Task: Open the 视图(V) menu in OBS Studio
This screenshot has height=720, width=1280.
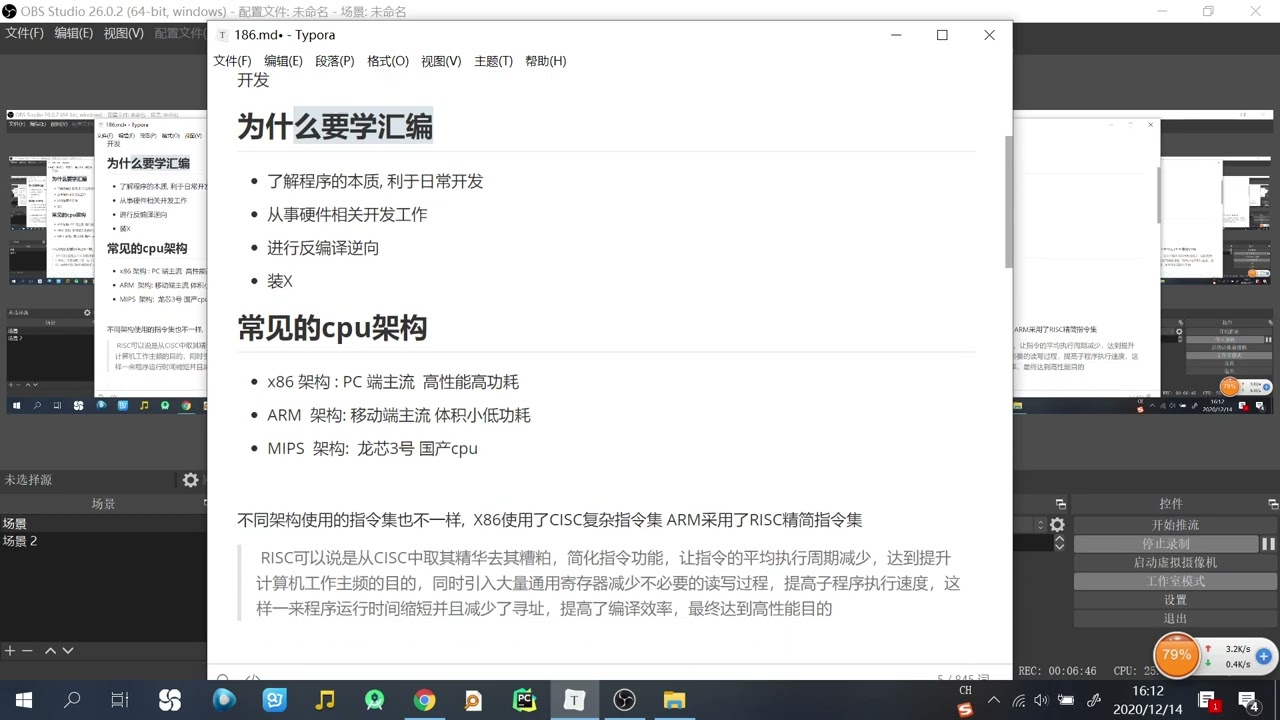Action: click(x=124, y=33)
